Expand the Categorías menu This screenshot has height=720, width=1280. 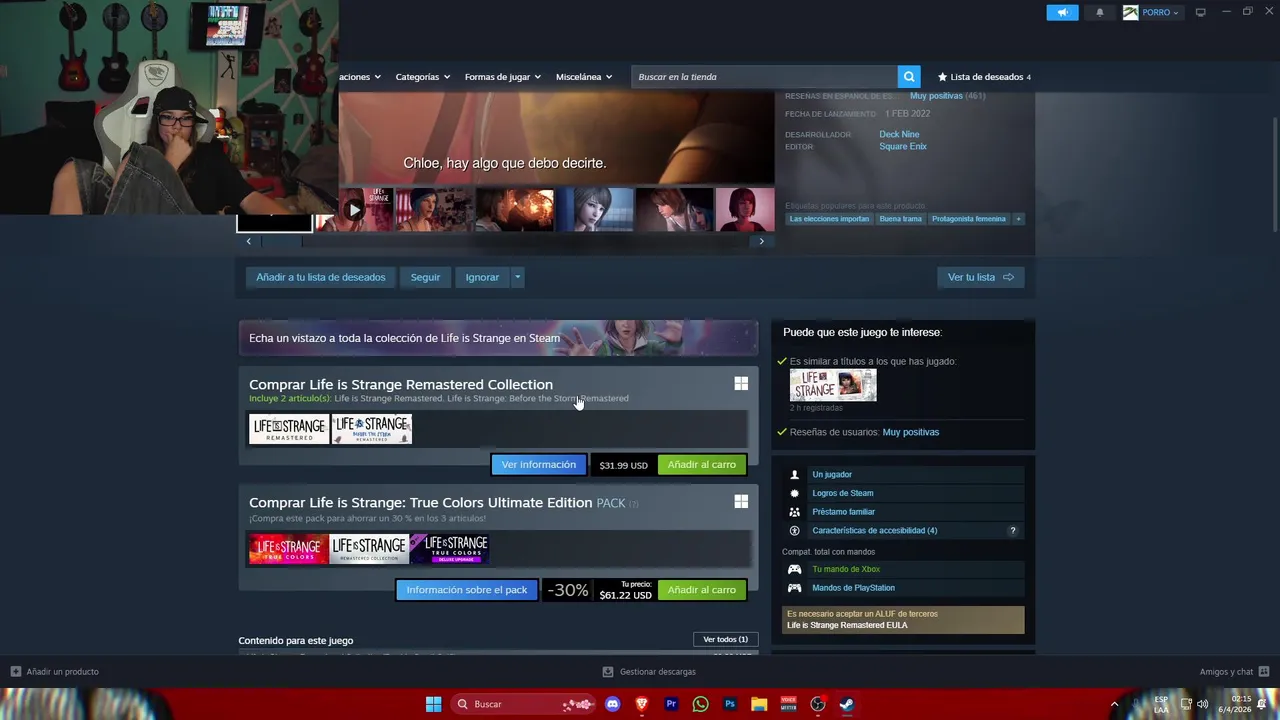422,77
